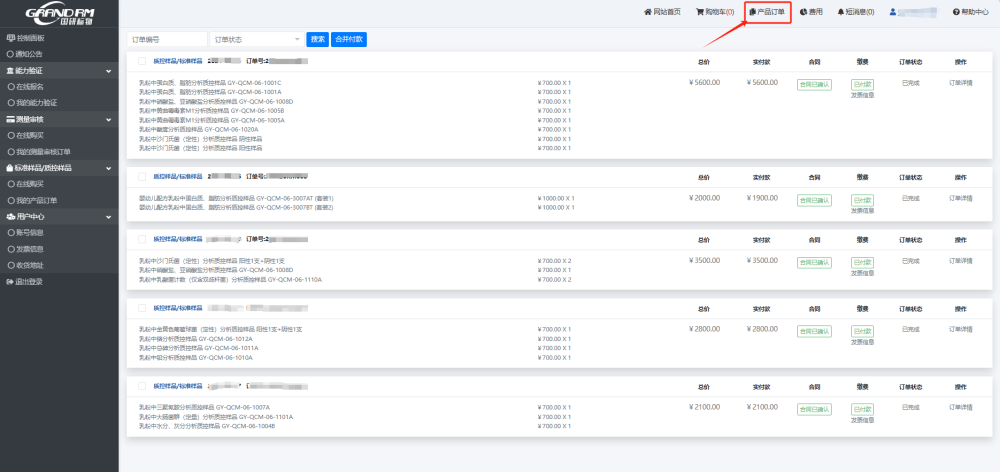Click the user avatar icon in top bar
This screenshot has height=472, width=1000.
point(893,12)
